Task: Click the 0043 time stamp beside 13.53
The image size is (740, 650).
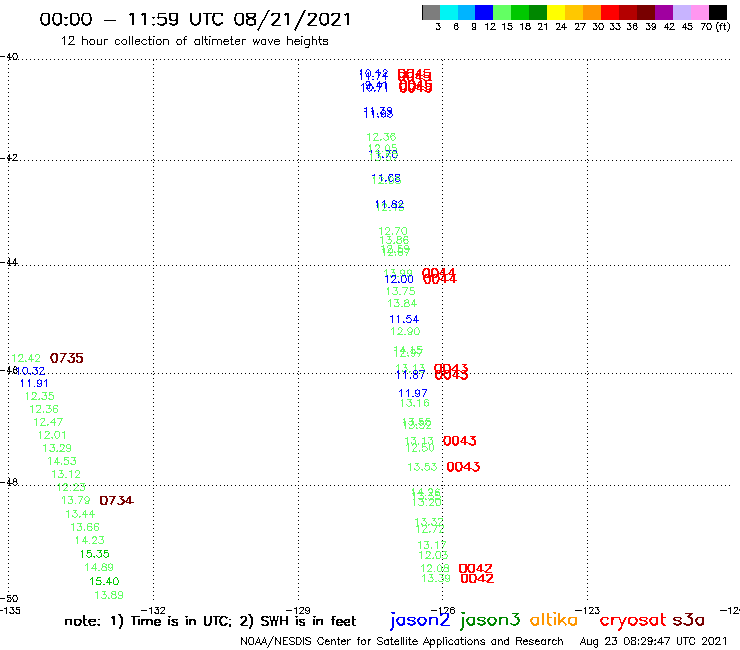Action: (463, 467)
